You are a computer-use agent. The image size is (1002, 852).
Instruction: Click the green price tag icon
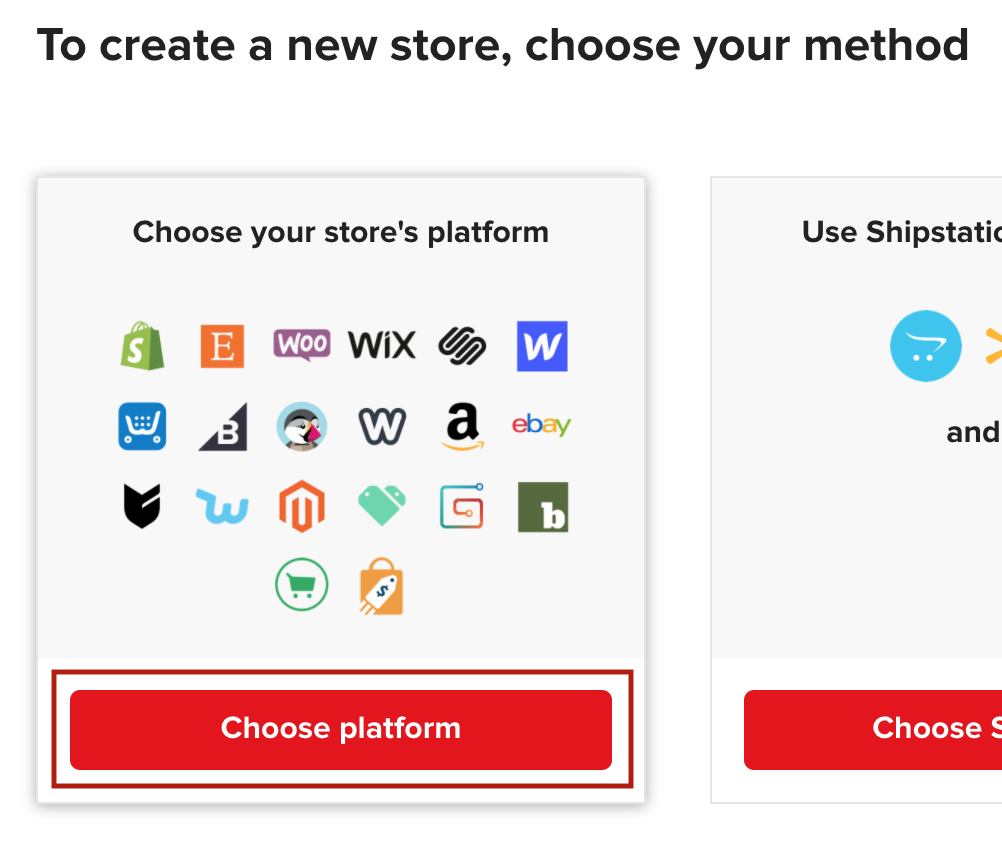click(x=382, y=505)
